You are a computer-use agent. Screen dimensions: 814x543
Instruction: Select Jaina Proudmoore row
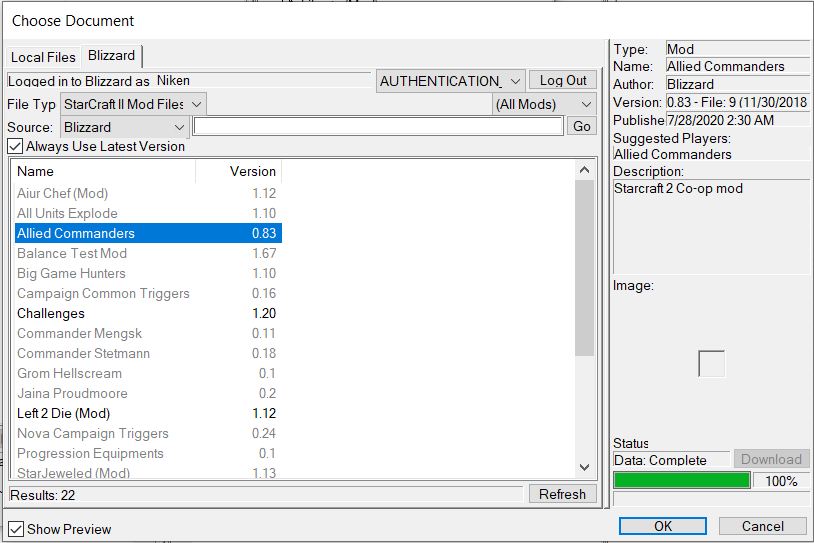[148, 393]
